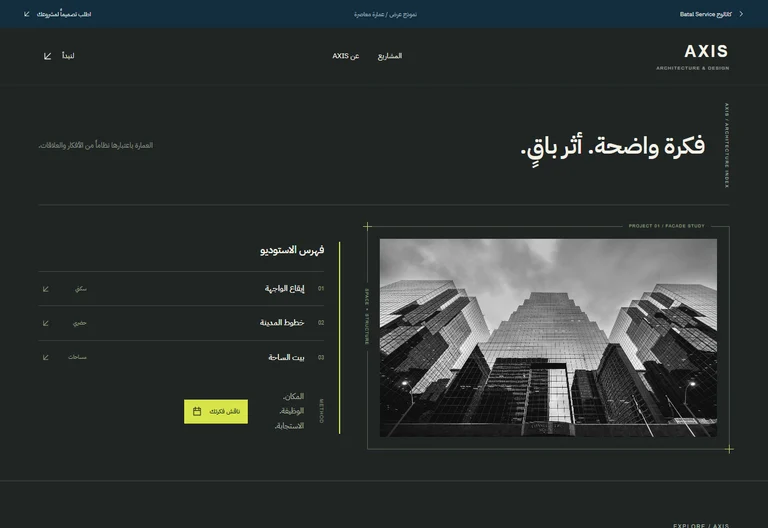Click the vertical AXIS / ARCHITECTURE INDEX label
This screenshot has height=528, width=768.
point(727,145)
